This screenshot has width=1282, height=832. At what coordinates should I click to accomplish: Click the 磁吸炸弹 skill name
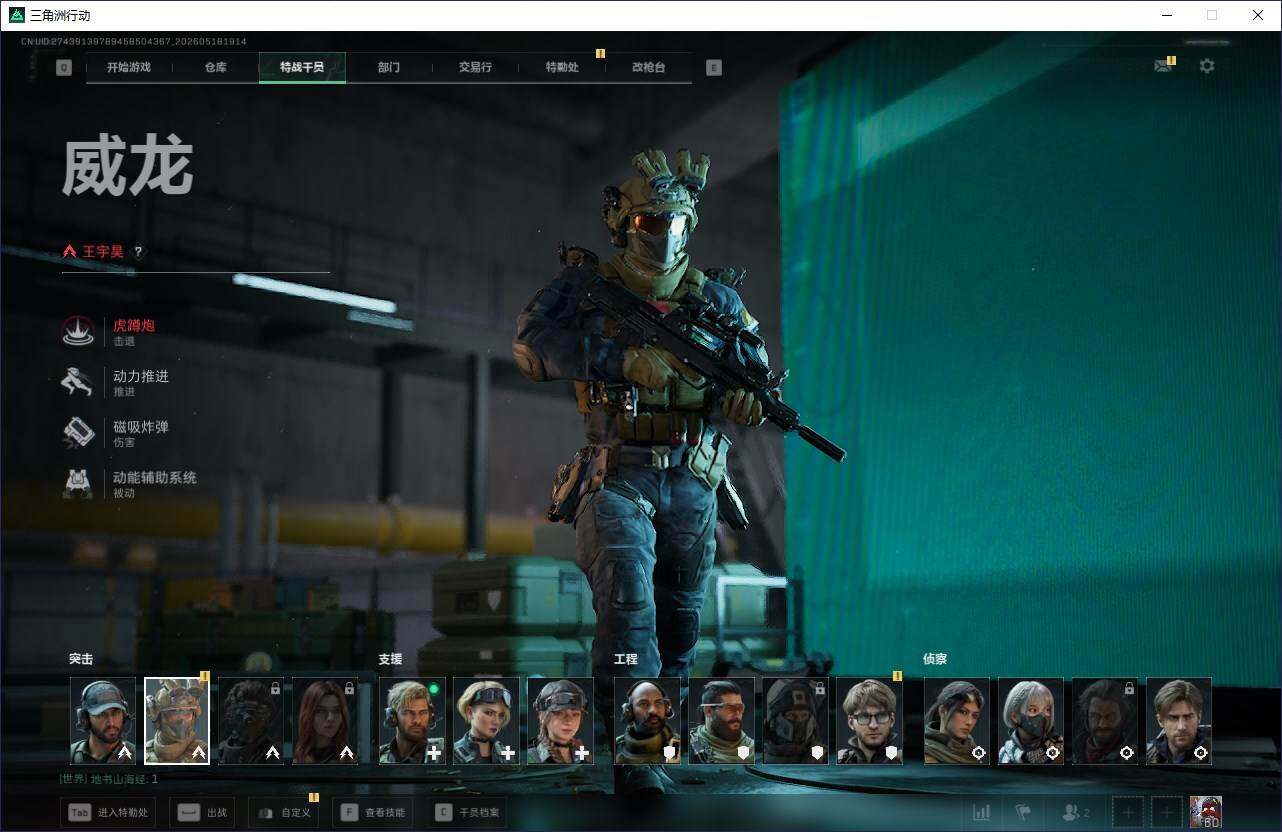tap(141, 427)
